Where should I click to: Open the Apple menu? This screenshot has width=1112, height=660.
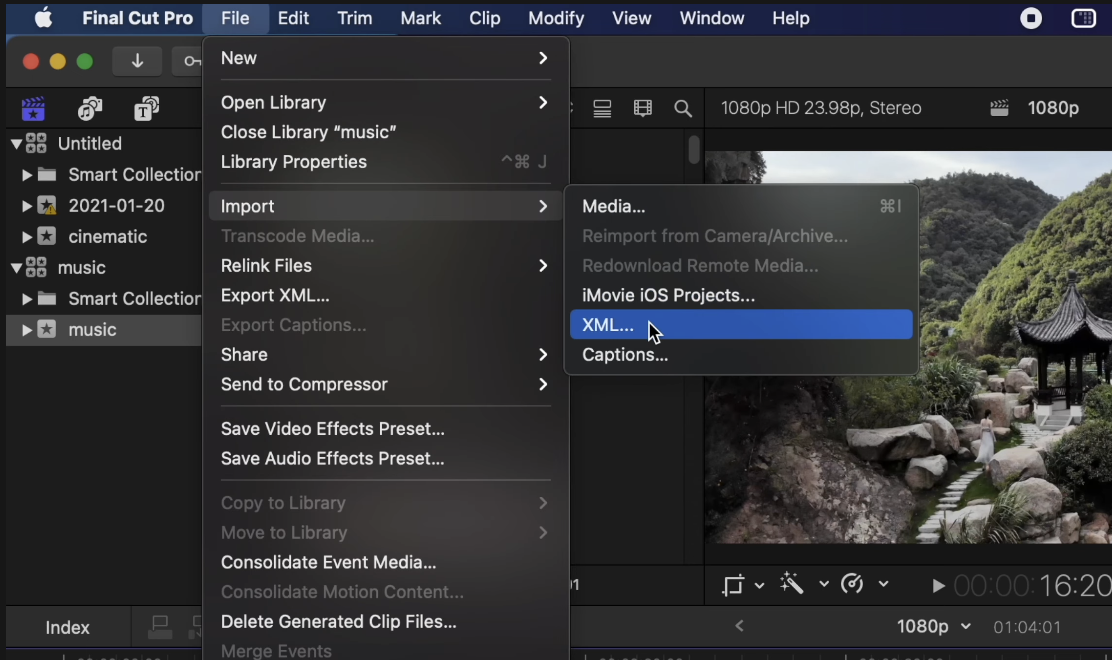(x=43, y=18)
